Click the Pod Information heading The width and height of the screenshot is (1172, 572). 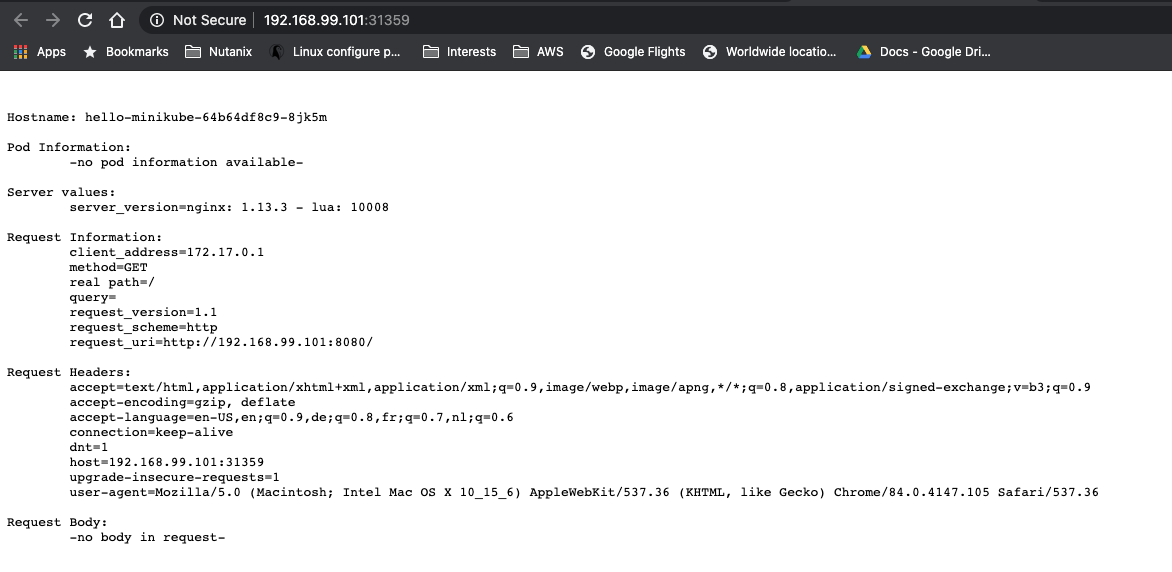click(69, 147)
